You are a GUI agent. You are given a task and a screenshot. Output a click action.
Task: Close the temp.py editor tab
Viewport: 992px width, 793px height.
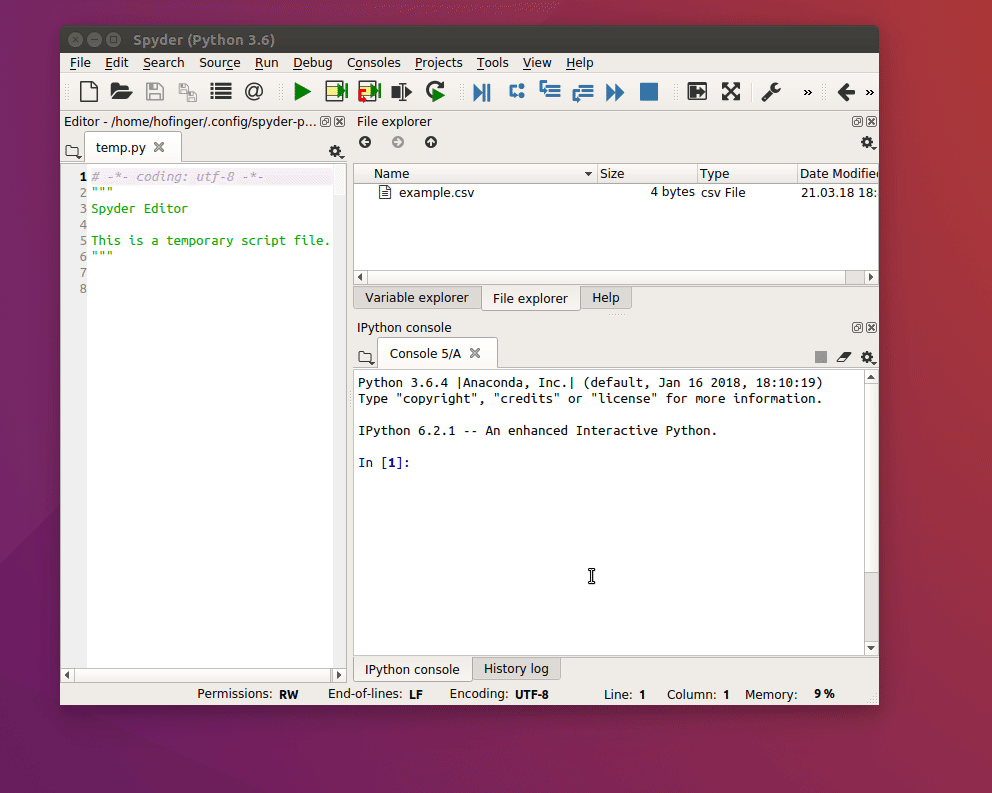click(x=159, y=147)
